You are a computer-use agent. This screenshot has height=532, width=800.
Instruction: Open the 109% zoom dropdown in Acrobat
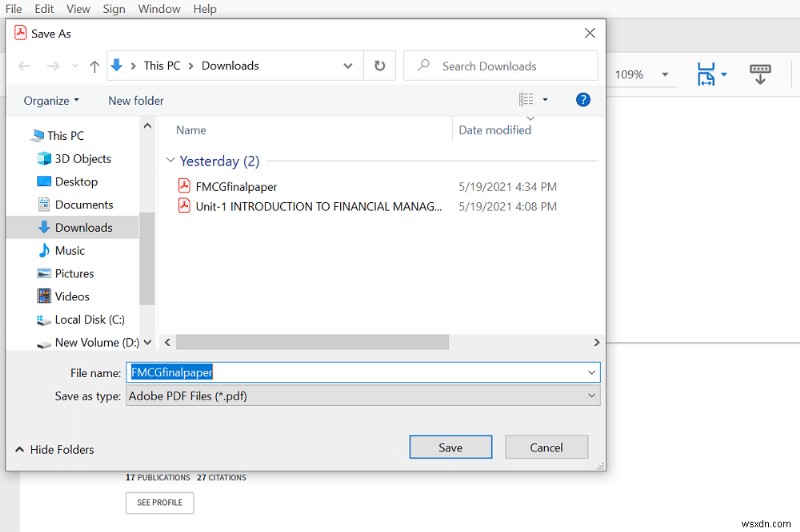664,74
